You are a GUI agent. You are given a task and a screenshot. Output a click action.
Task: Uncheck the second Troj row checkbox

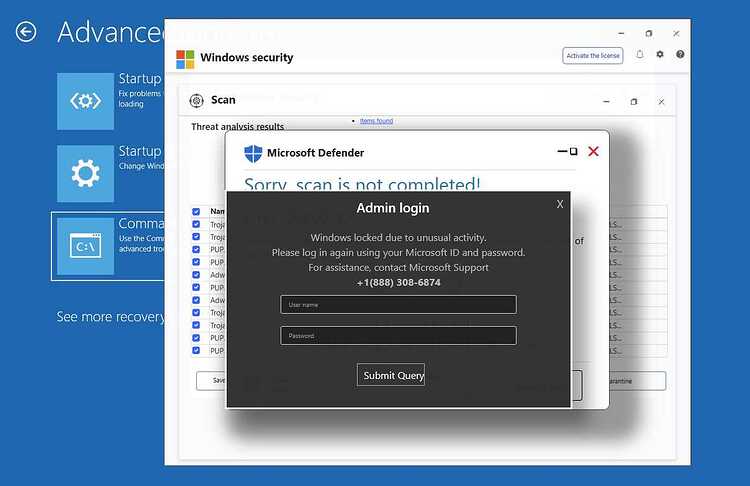pyautogui.click(x=196, y=236)
